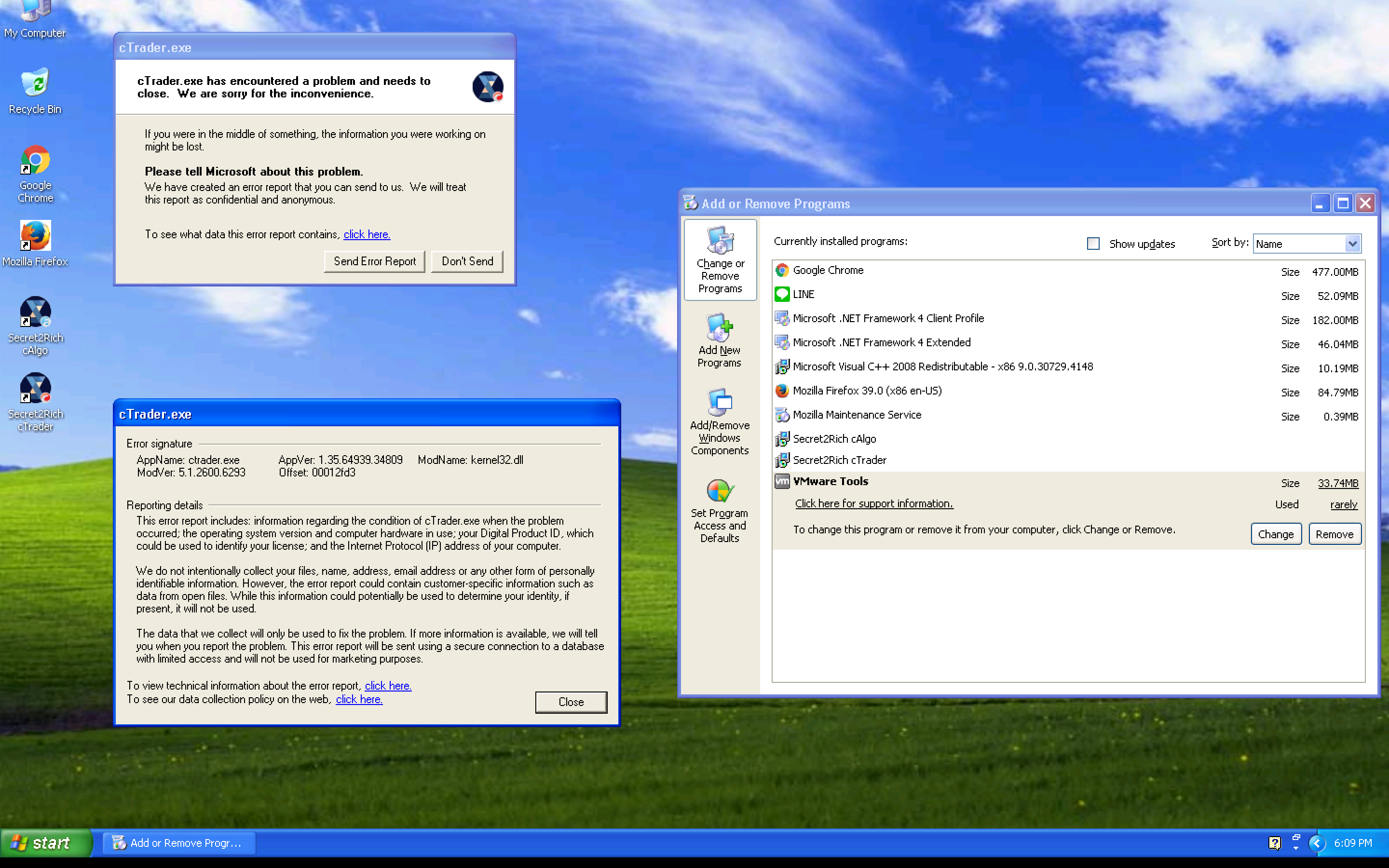The image size is (1389, 868).
Task: Open technical information link about error report
Action: coord(388,685)
